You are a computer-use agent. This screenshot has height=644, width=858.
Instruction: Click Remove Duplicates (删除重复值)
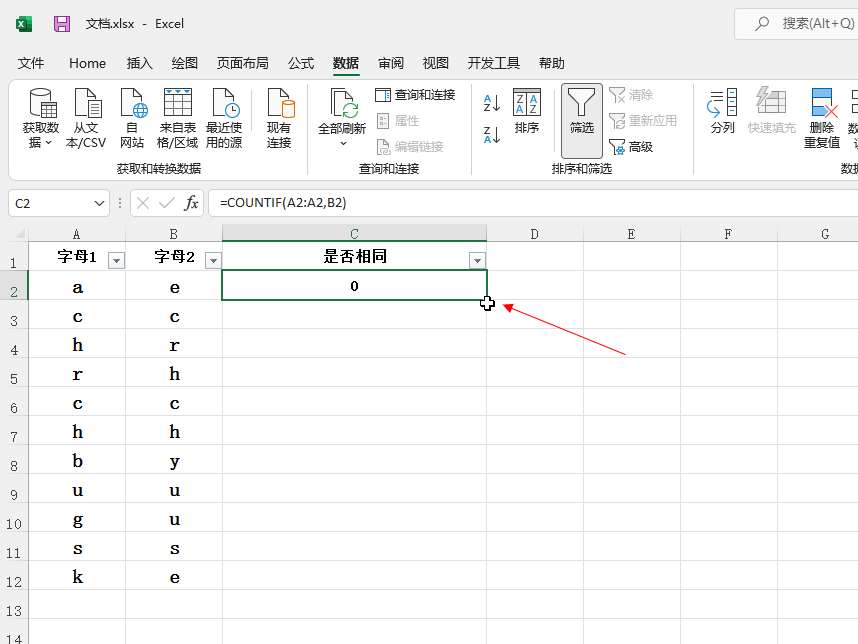(822, 118)
